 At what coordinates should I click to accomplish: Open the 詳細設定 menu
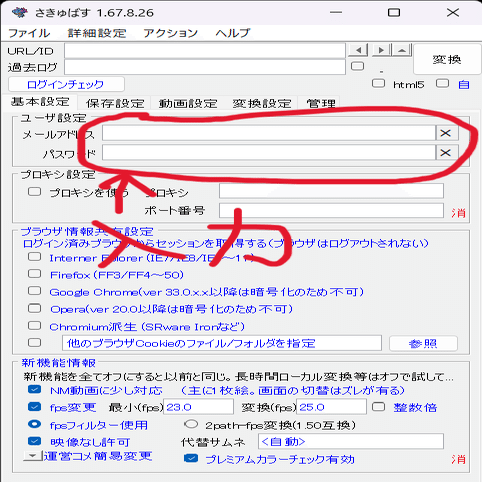[97, 33]
